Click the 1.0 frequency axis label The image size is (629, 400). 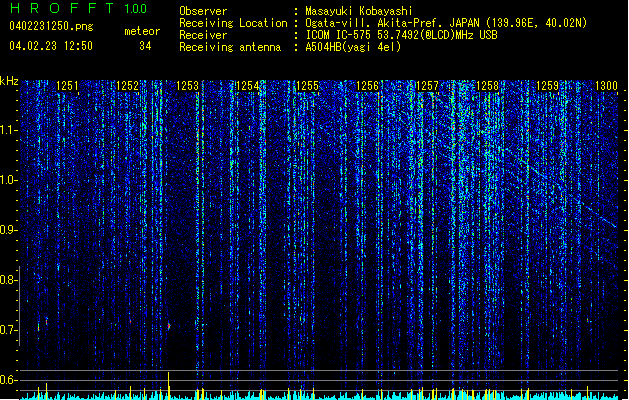click(9, 180)
